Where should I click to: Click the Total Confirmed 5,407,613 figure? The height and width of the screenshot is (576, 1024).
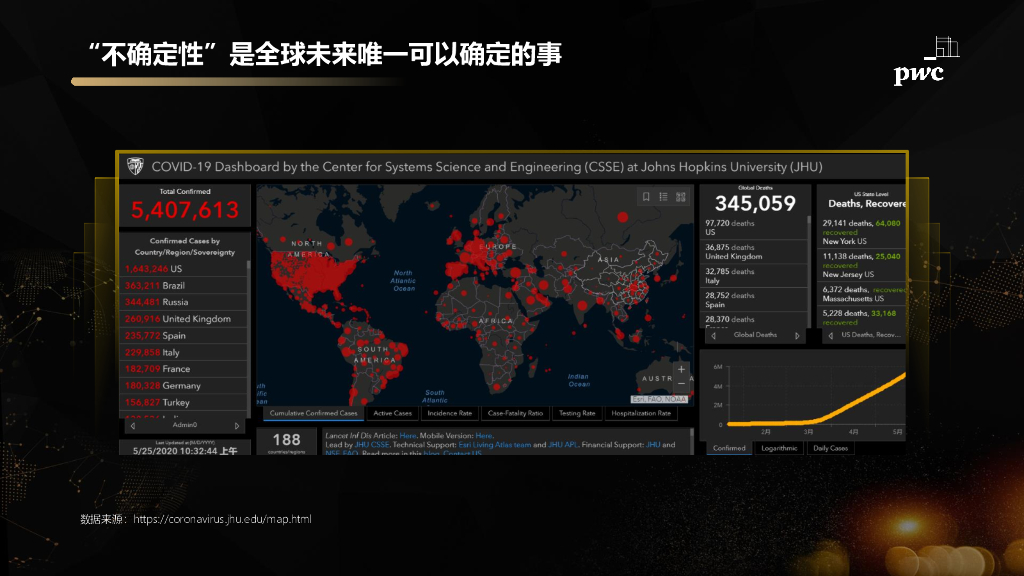point(185,210)
